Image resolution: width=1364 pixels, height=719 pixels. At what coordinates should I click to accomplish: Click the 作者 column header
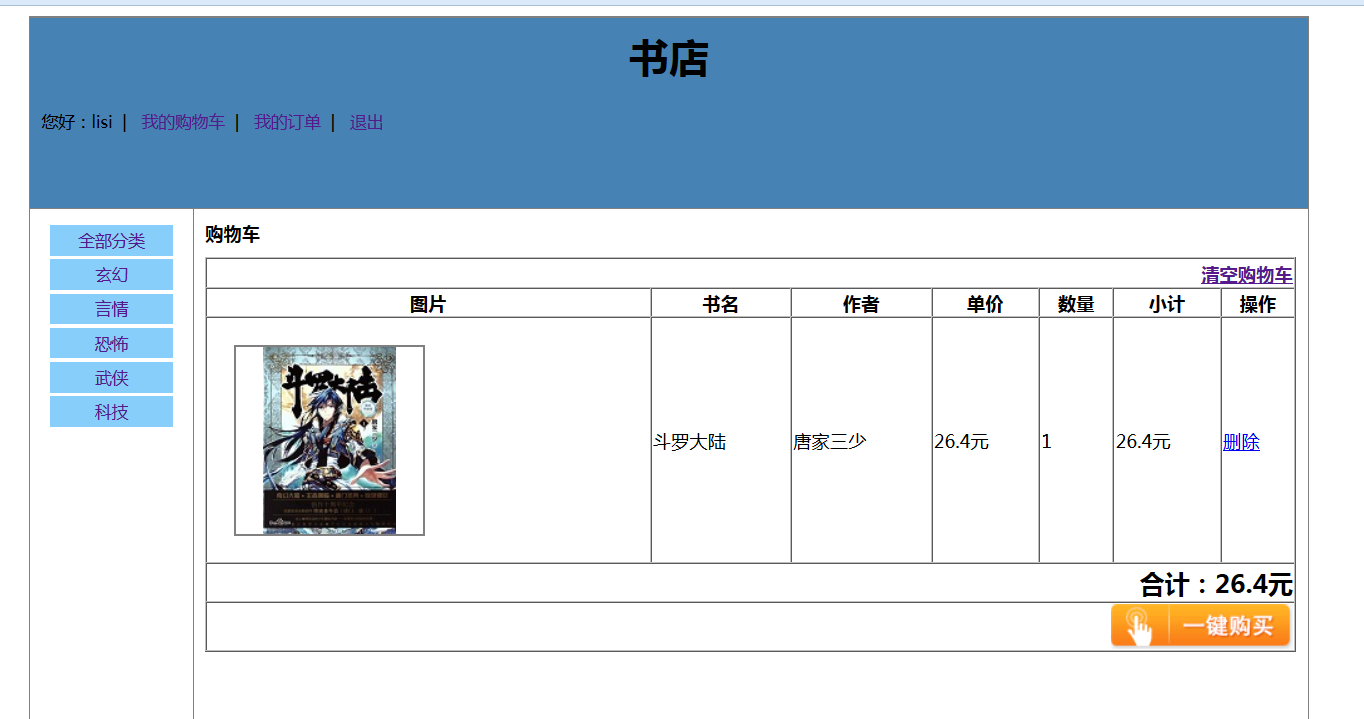coord(861,304)
